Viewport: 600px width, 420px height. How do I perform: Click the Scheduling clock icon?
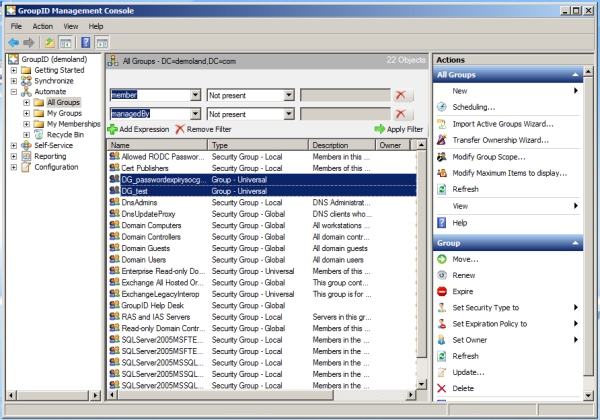[442, 107]
